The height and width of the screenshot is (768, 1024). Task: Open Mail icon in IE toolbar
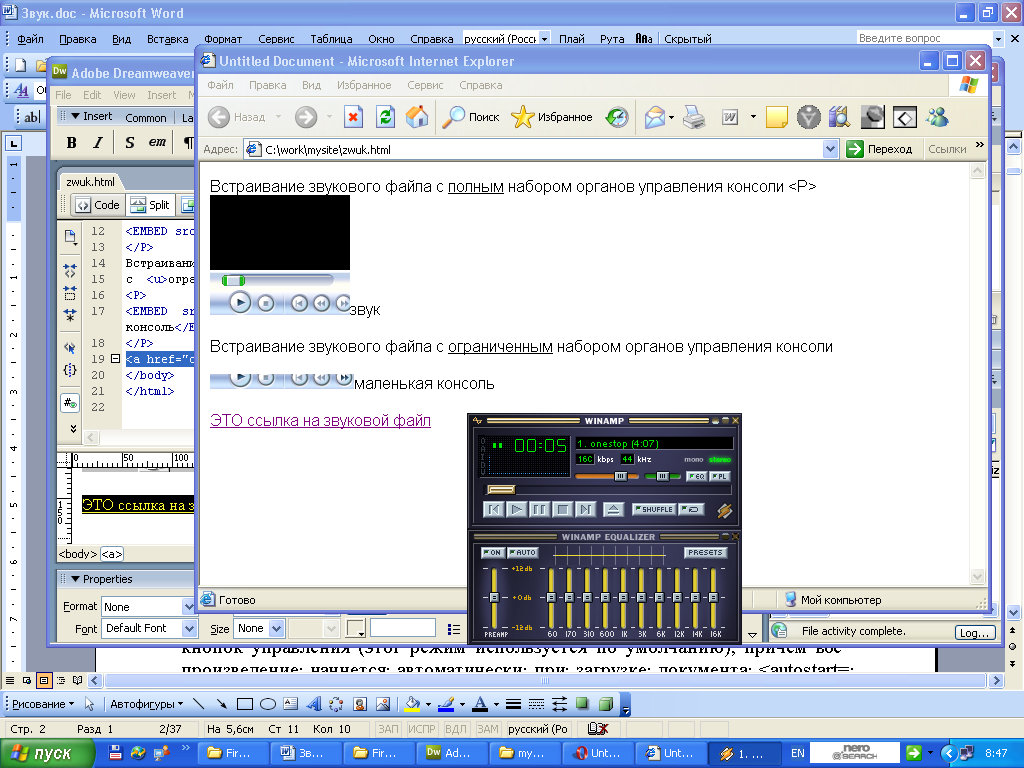coord(654,117)
